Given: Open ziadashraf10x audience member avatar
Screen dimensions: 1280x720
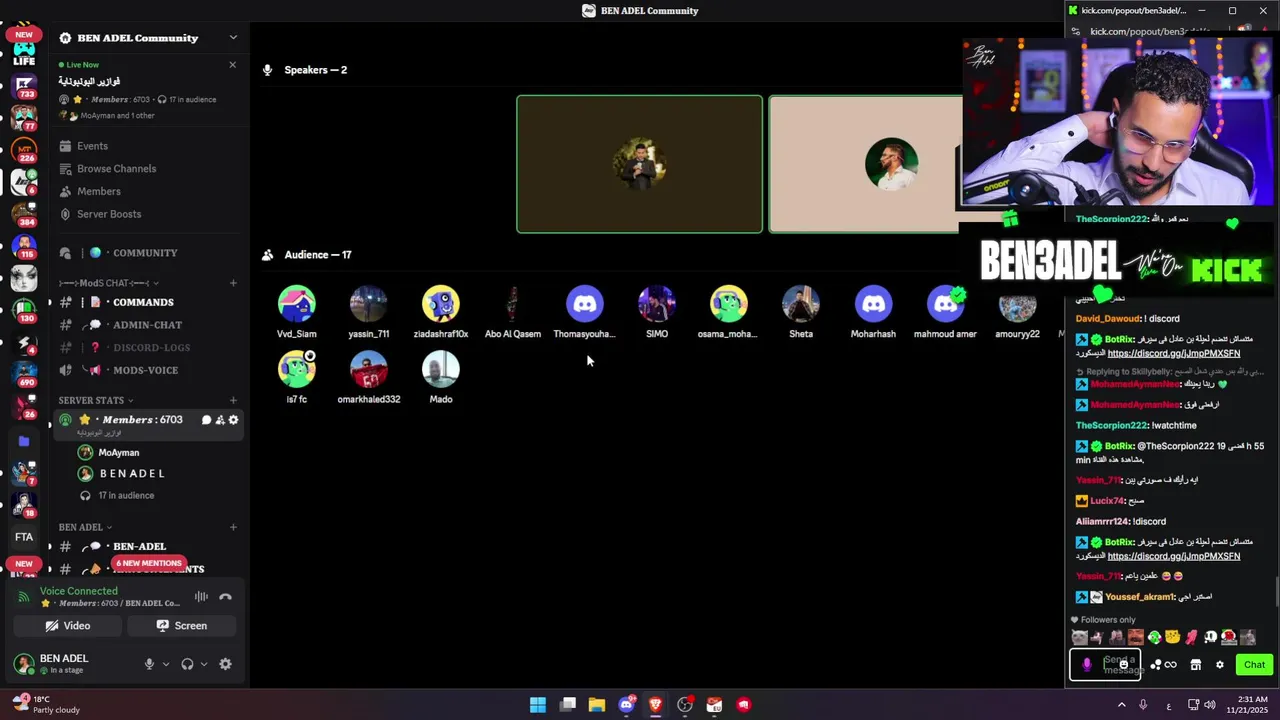Looking at the screenshot, I should coord(441,304).
